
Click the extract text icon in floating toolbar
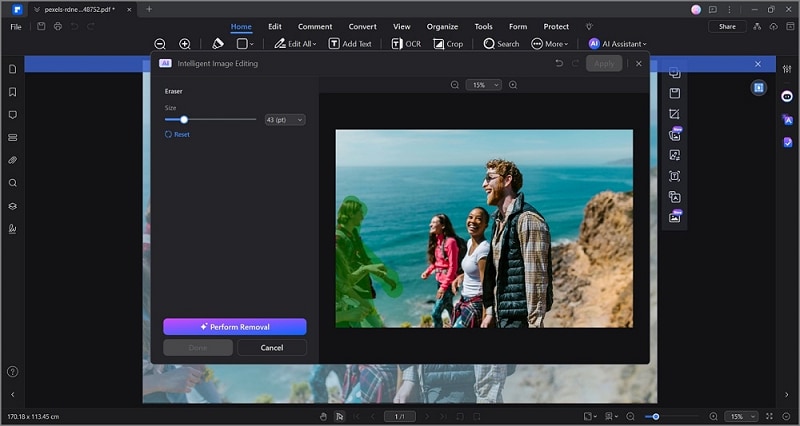pyautogui.click(x=674, y=176)
